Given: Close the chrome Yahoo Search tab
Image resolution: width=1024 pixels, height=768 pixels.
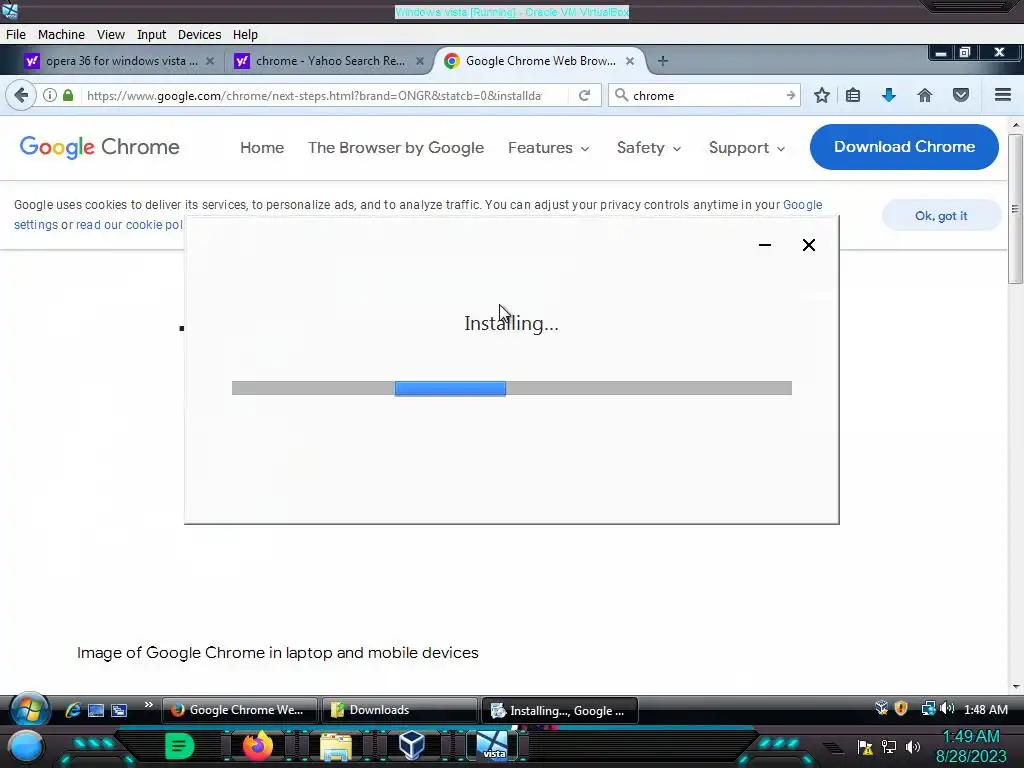Looking at the screenshot, I should click(420, 61).
